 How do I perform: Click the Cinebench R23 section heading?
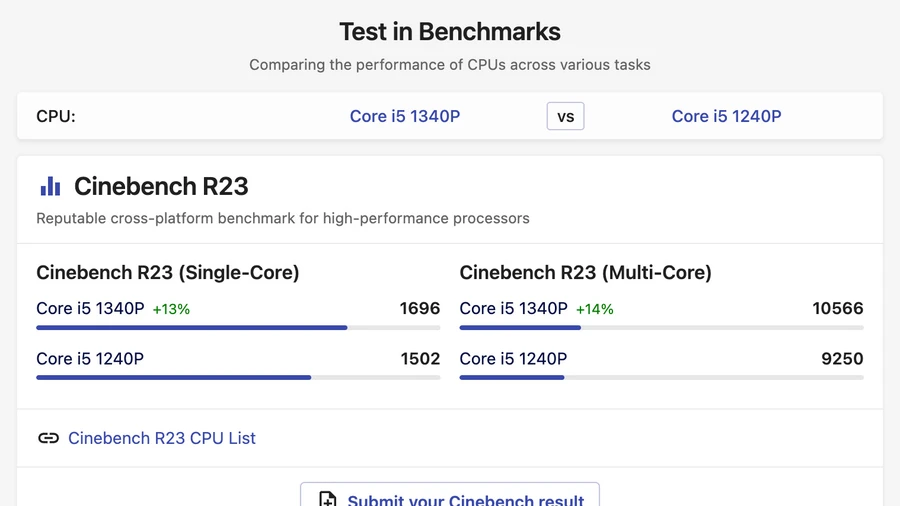(161, 186)
